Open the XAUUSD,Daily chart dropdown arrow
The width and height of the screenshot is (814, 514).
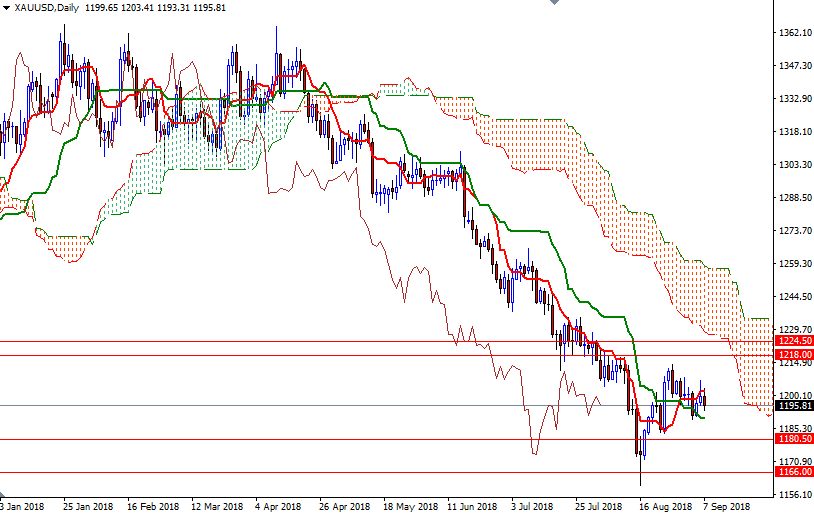pyautogui.click(x=6, y=8)
